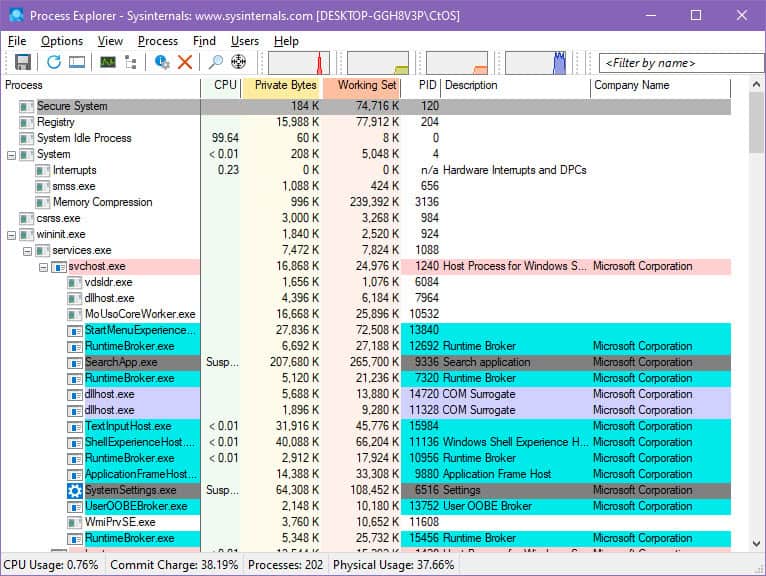766x576 pixels.
Task: Collapse the services.exe tree node
Action: coord(27,251)
